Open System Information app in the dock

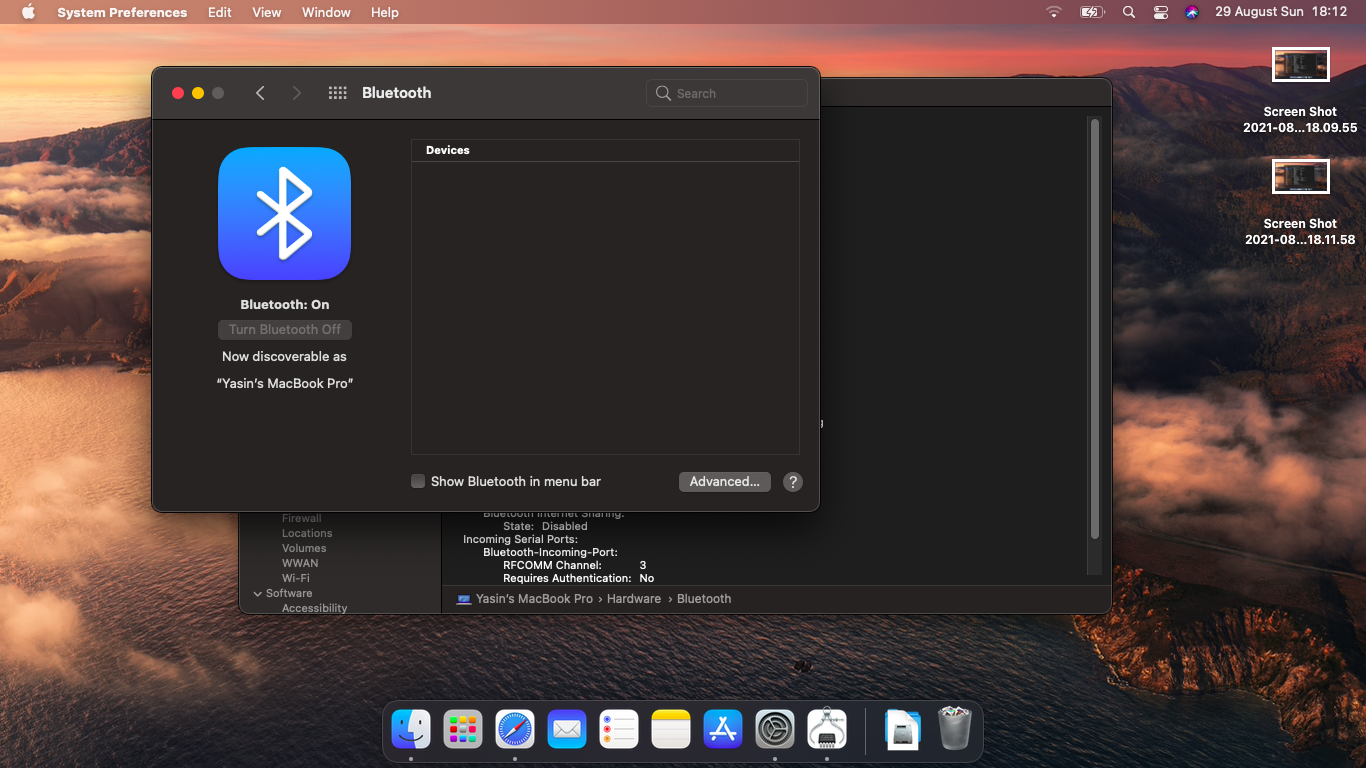pyautogui.click(x=826, y=729)
